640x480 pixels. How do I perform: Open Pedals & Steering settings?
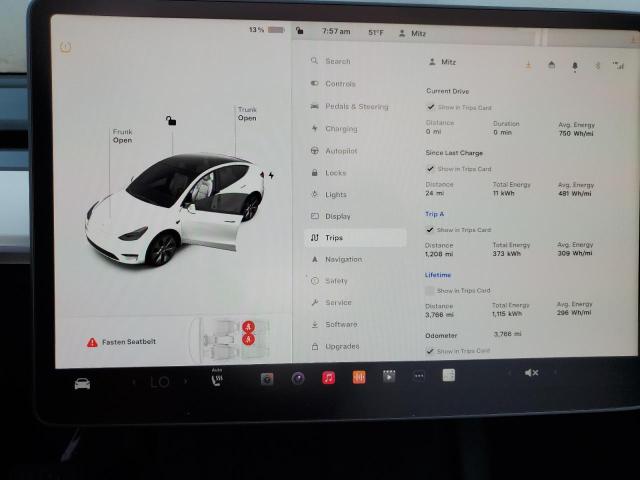point(356,107)
